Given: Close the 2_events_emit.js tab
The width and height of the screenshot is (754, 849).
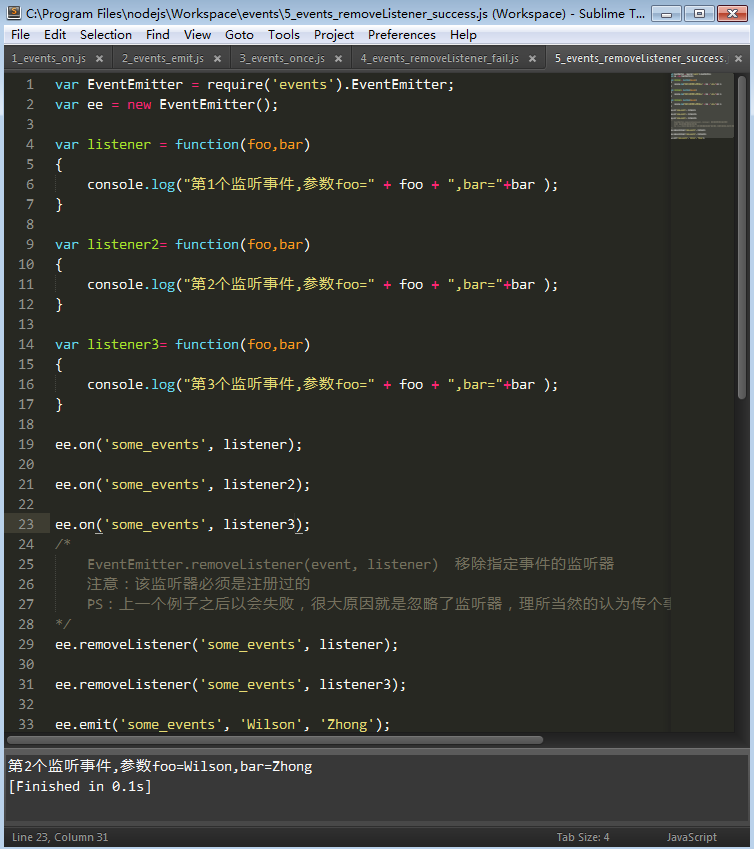Looking at the screenshot, I should (218, 58).
